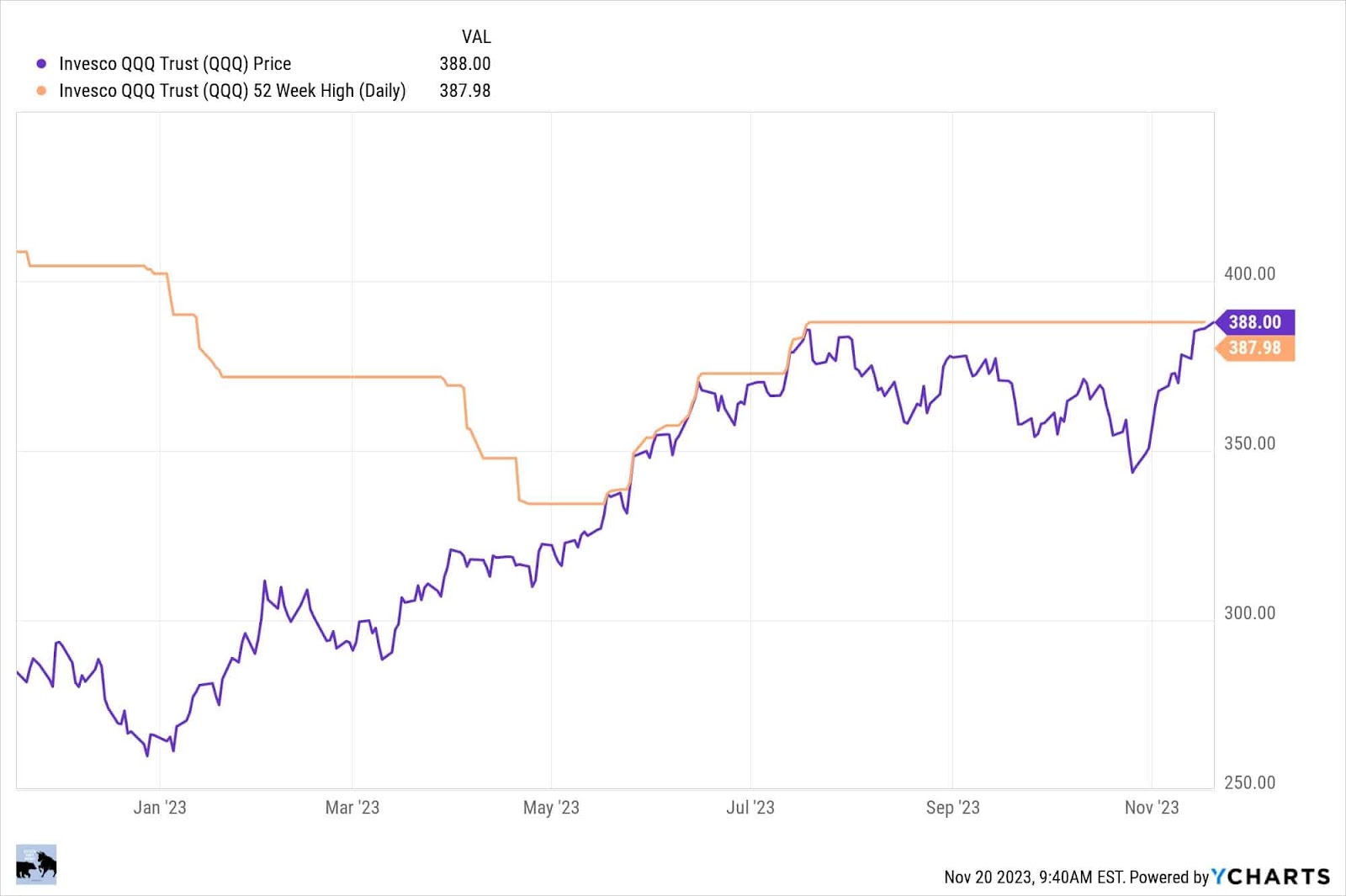Click the 387.98 value in the legend
The height and width of the screenshot is (896, 1346).
tap(464, 91)
